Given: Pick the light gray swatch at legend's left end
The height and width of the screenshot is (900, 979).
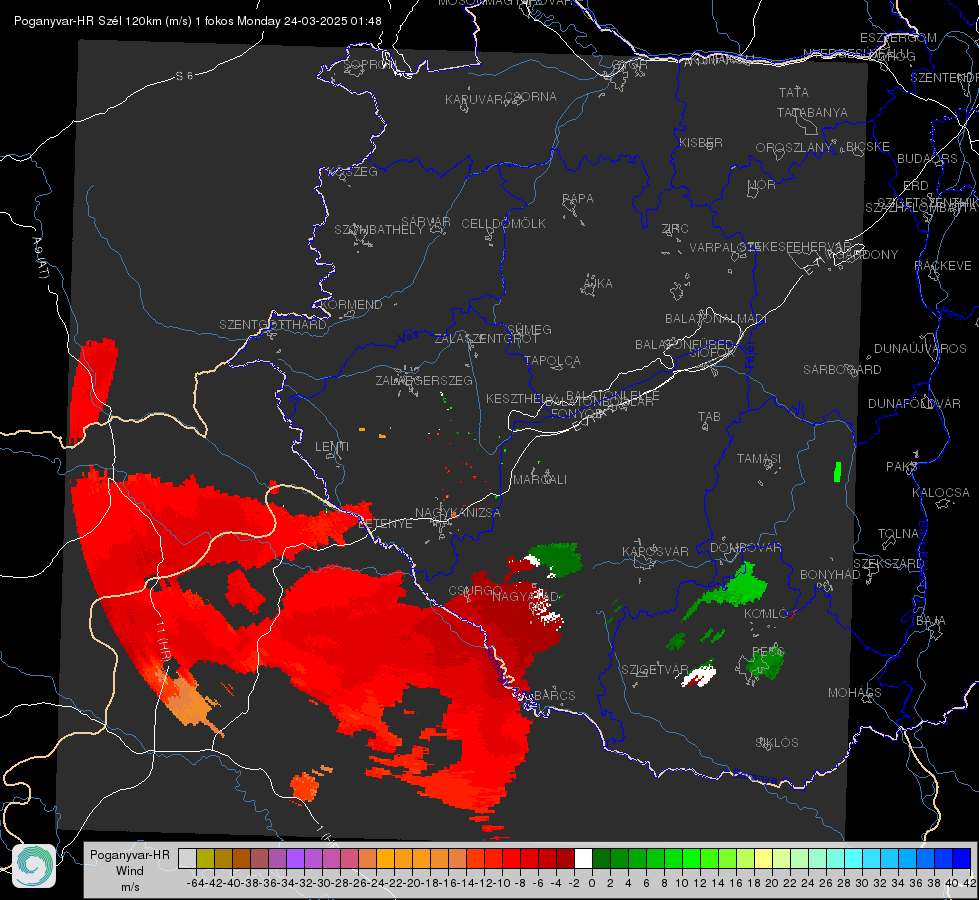Looking at the screenshot, I should coord(187,858).
